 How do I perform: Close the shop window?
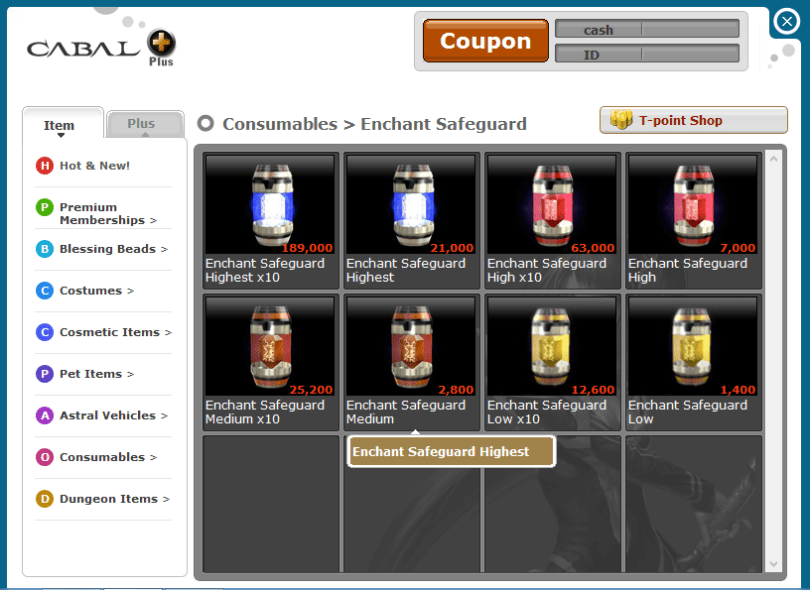pos(787,22)
